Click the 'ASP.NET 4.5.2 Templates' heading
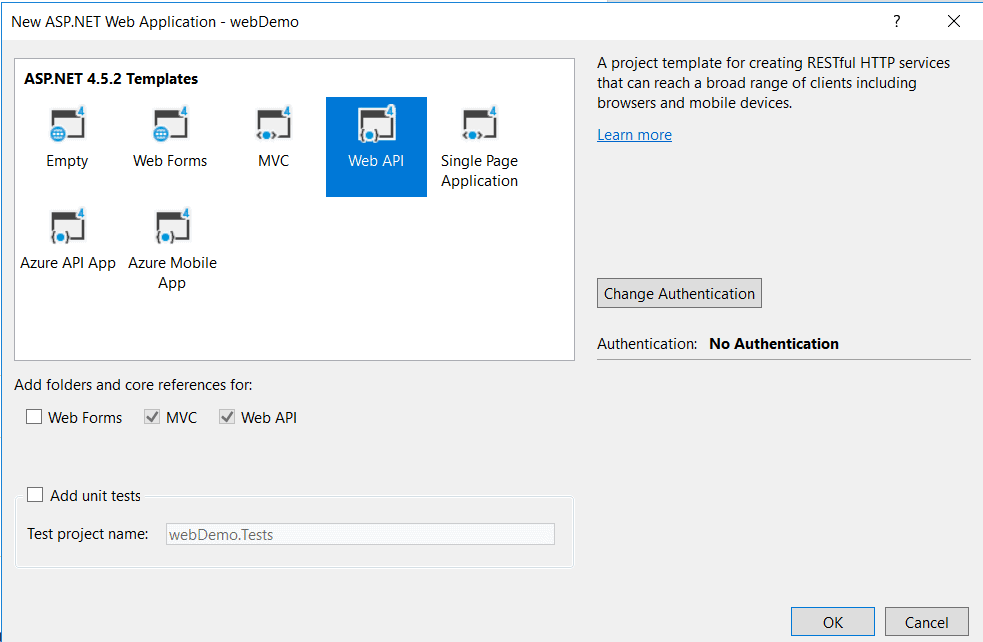Image resolution: width=983 pixels, height=642 pixels. 111,79
